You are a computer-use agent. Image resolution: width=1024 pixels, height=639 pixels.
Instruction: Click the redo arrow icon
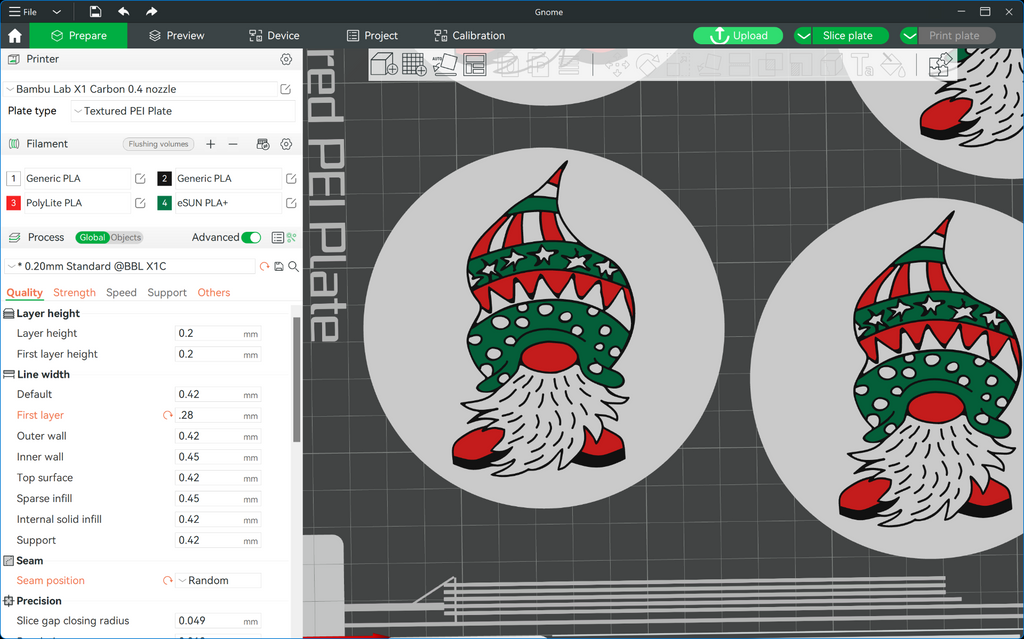[152, 12]
